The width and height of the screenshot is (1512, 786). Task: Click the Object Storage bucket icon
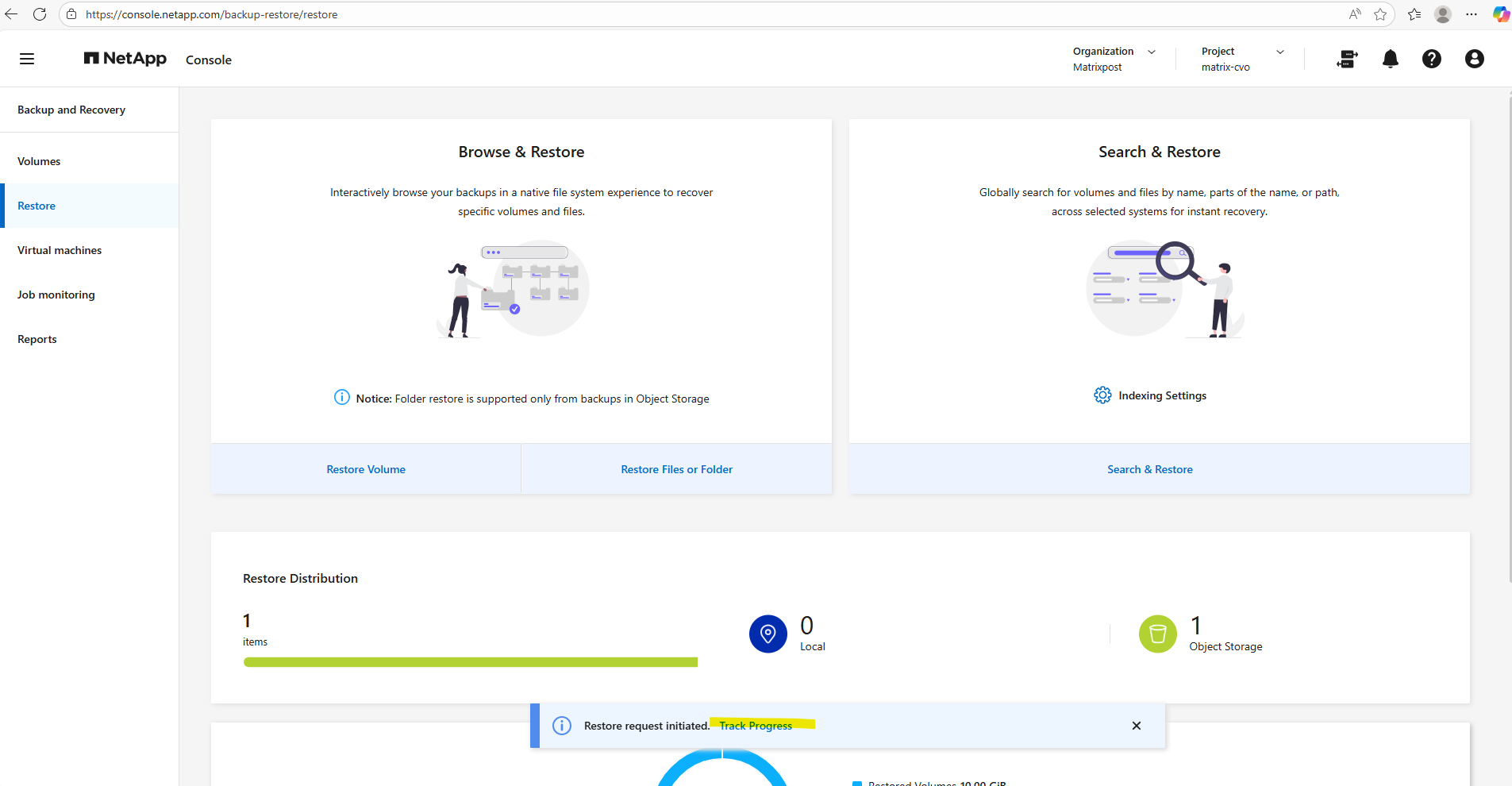click(x=1157, y=634)
